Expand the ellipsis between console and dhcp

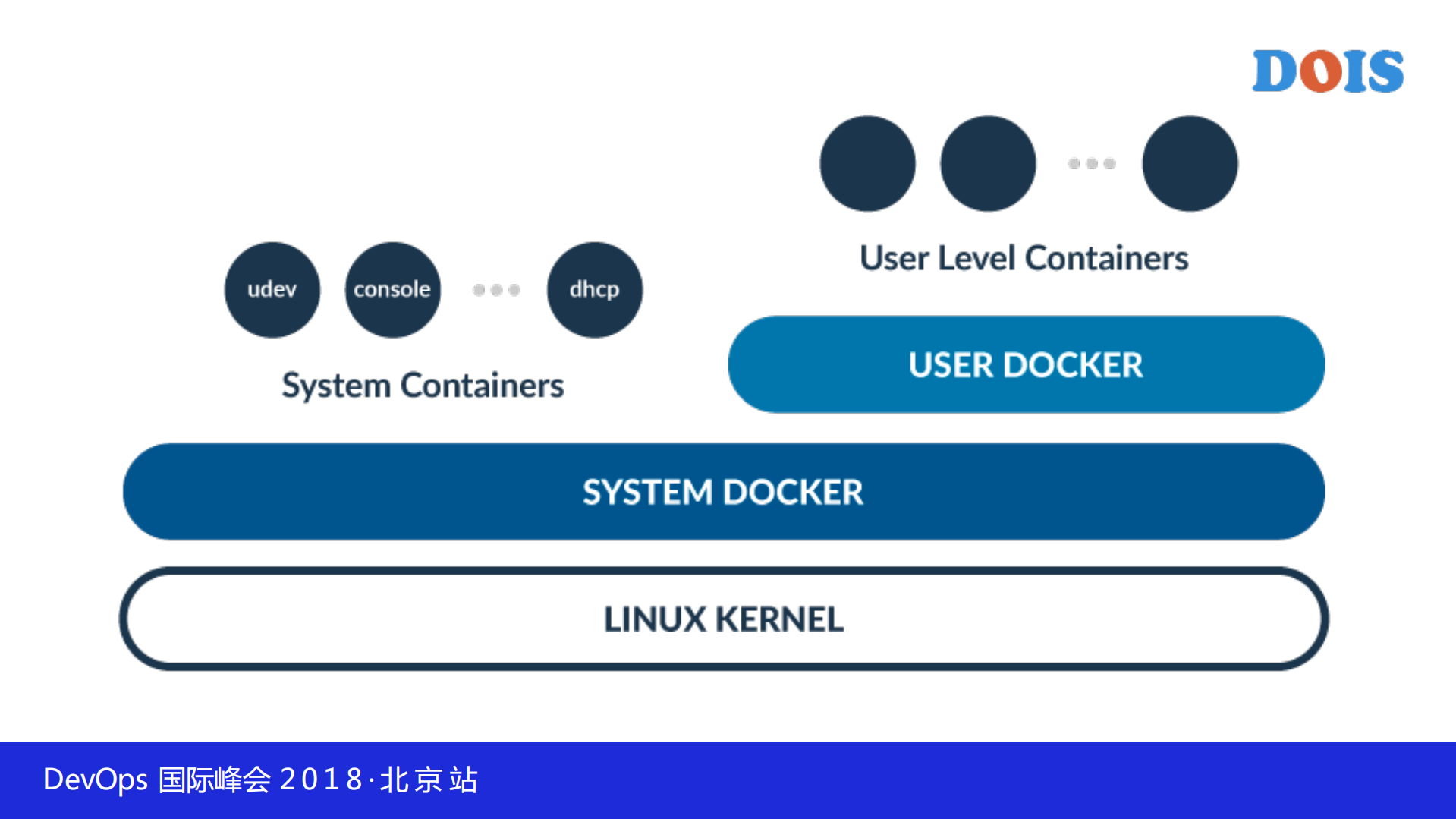tap(496, 290)
